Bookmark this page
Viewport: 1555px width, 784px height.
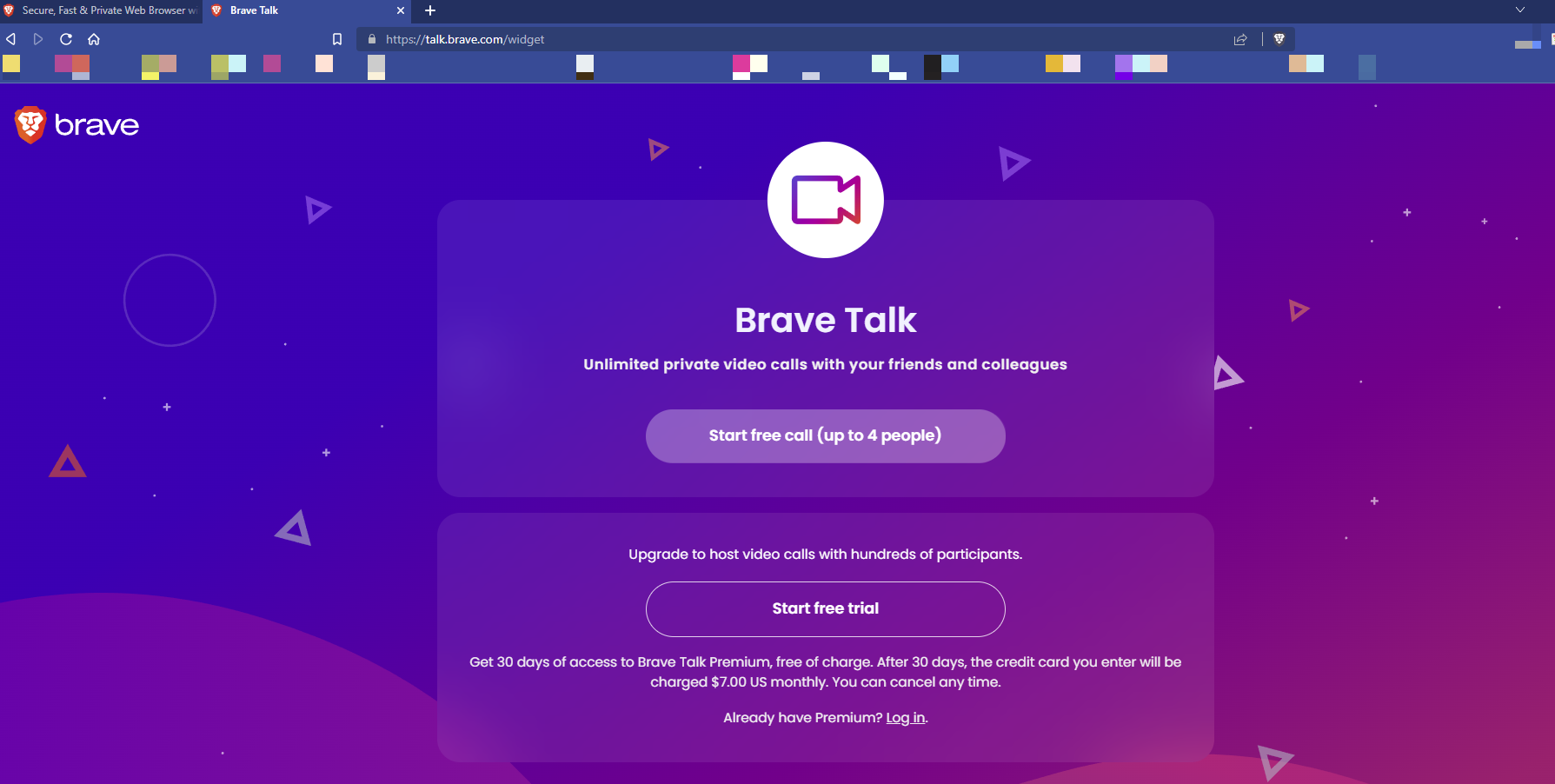337,39
